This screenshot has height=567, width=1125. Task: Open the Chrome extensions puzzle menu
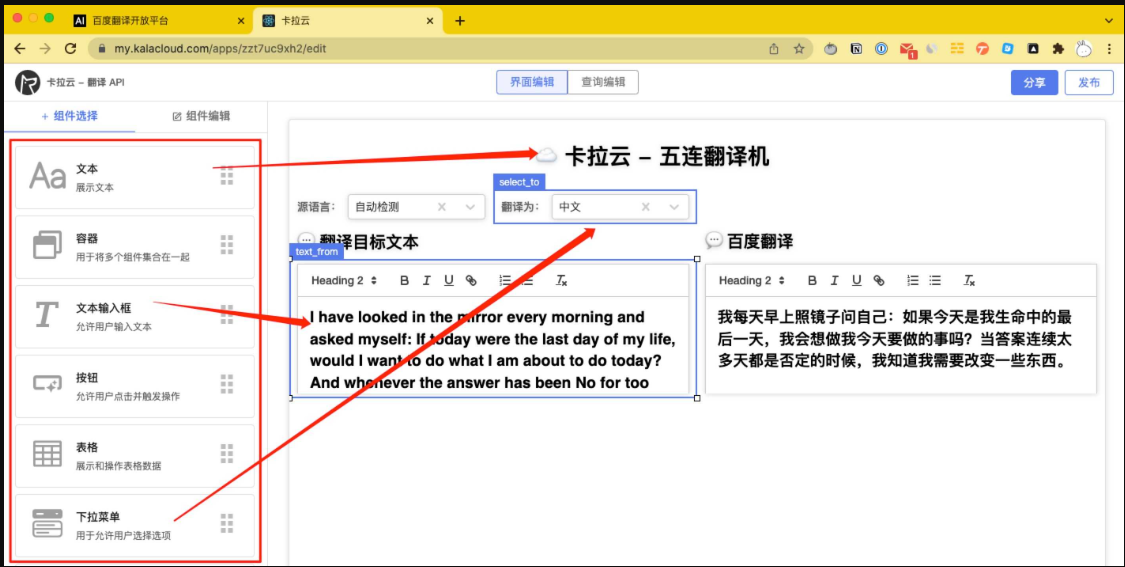(1058, 49)
